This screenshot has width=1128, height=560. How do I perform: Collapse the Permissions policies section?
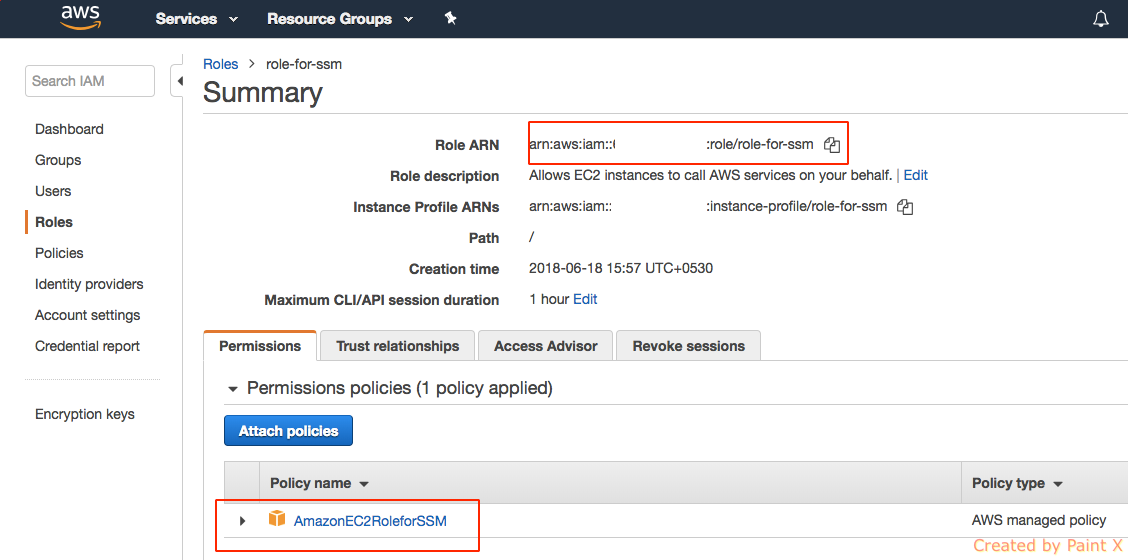tap(233, 389)
